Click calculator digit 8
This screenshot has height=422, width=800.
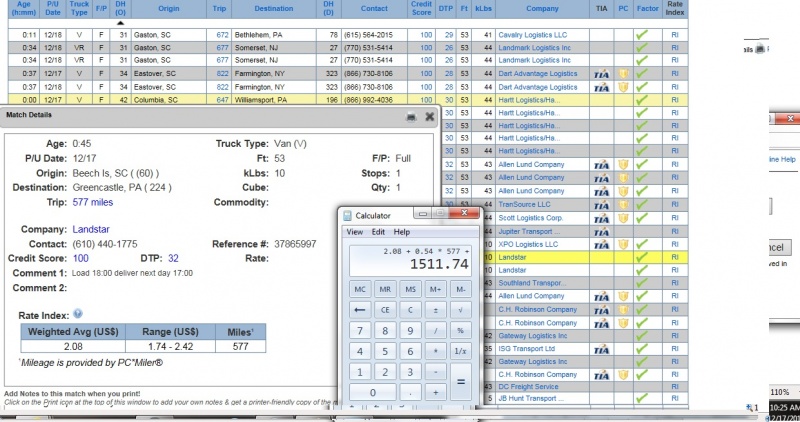pyautogui.click(x=385, y=331)
